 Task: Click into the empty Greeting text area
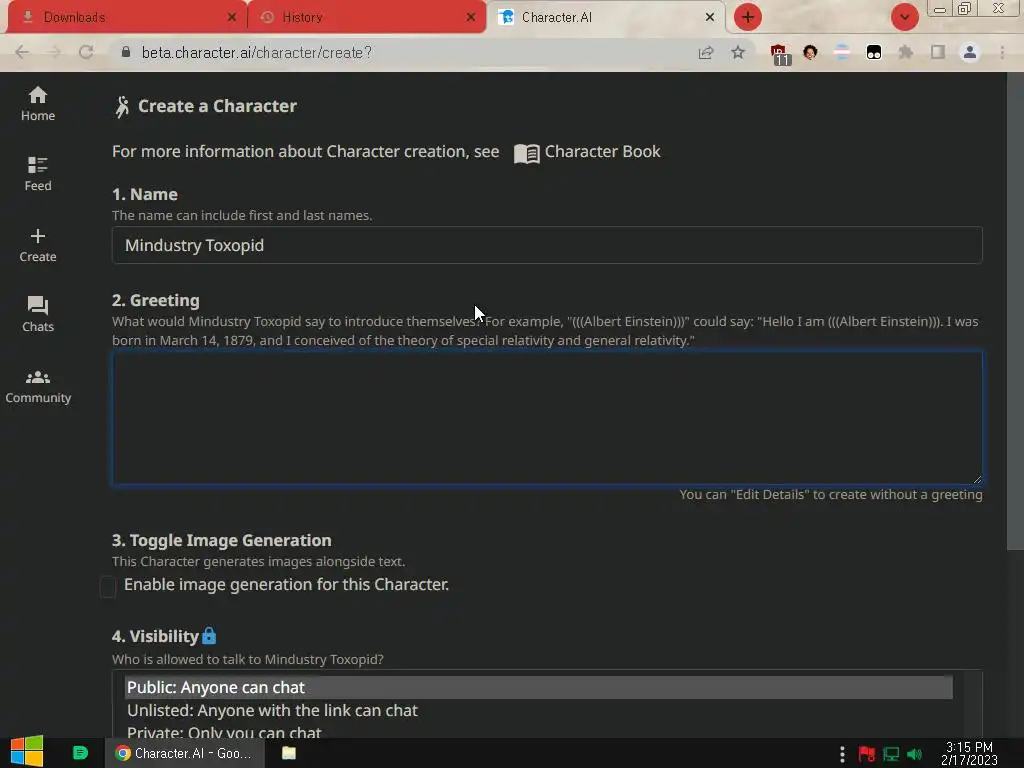547,418
